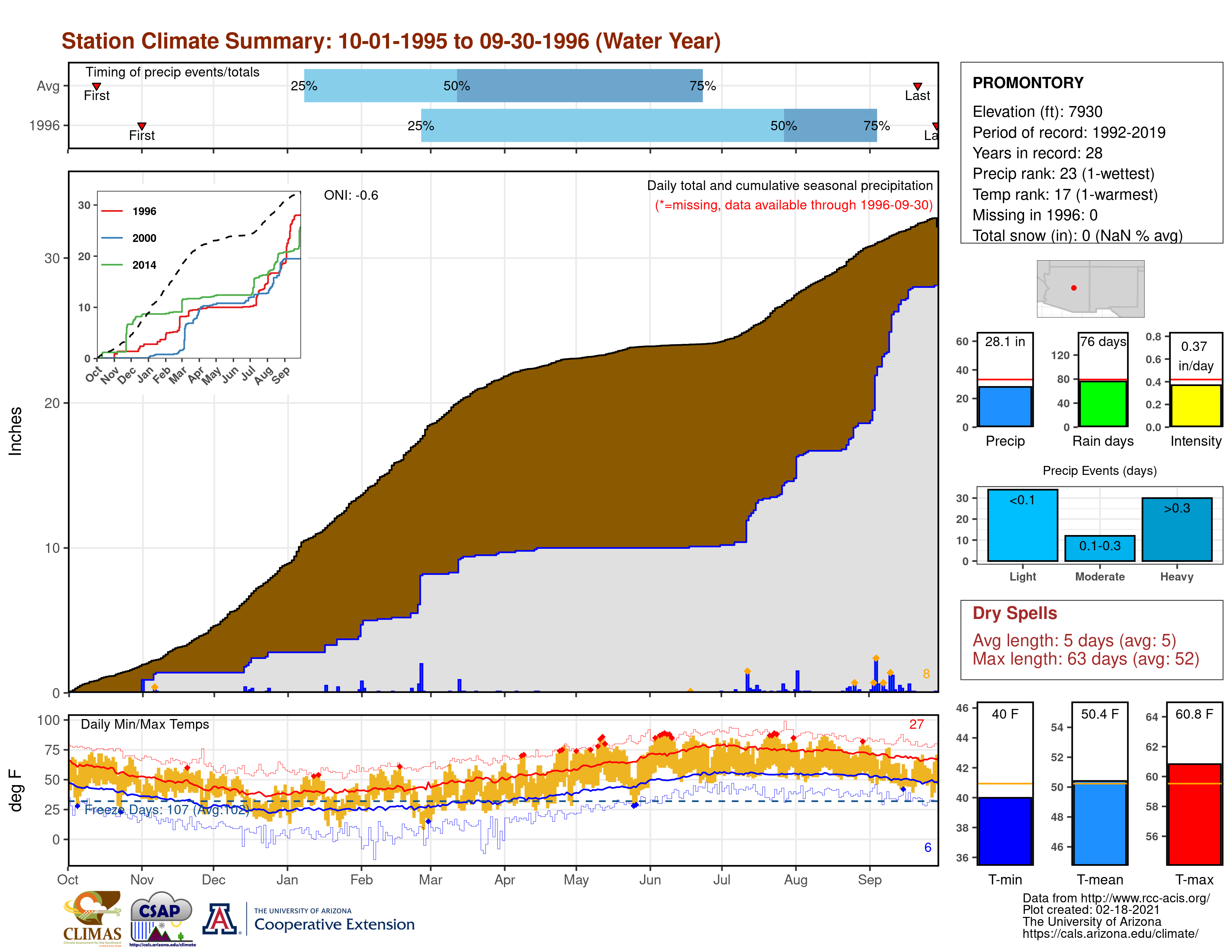
Task: Click the >0.3 Heavy precip events bar
Action: point(1177,530)
